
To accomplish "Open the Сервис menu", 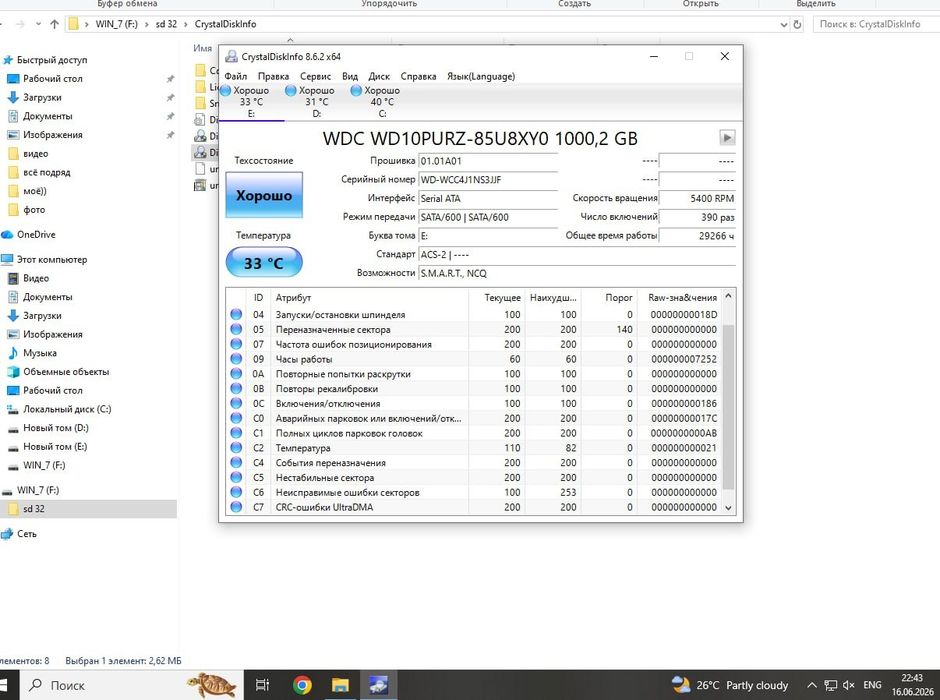I will 315,76.
